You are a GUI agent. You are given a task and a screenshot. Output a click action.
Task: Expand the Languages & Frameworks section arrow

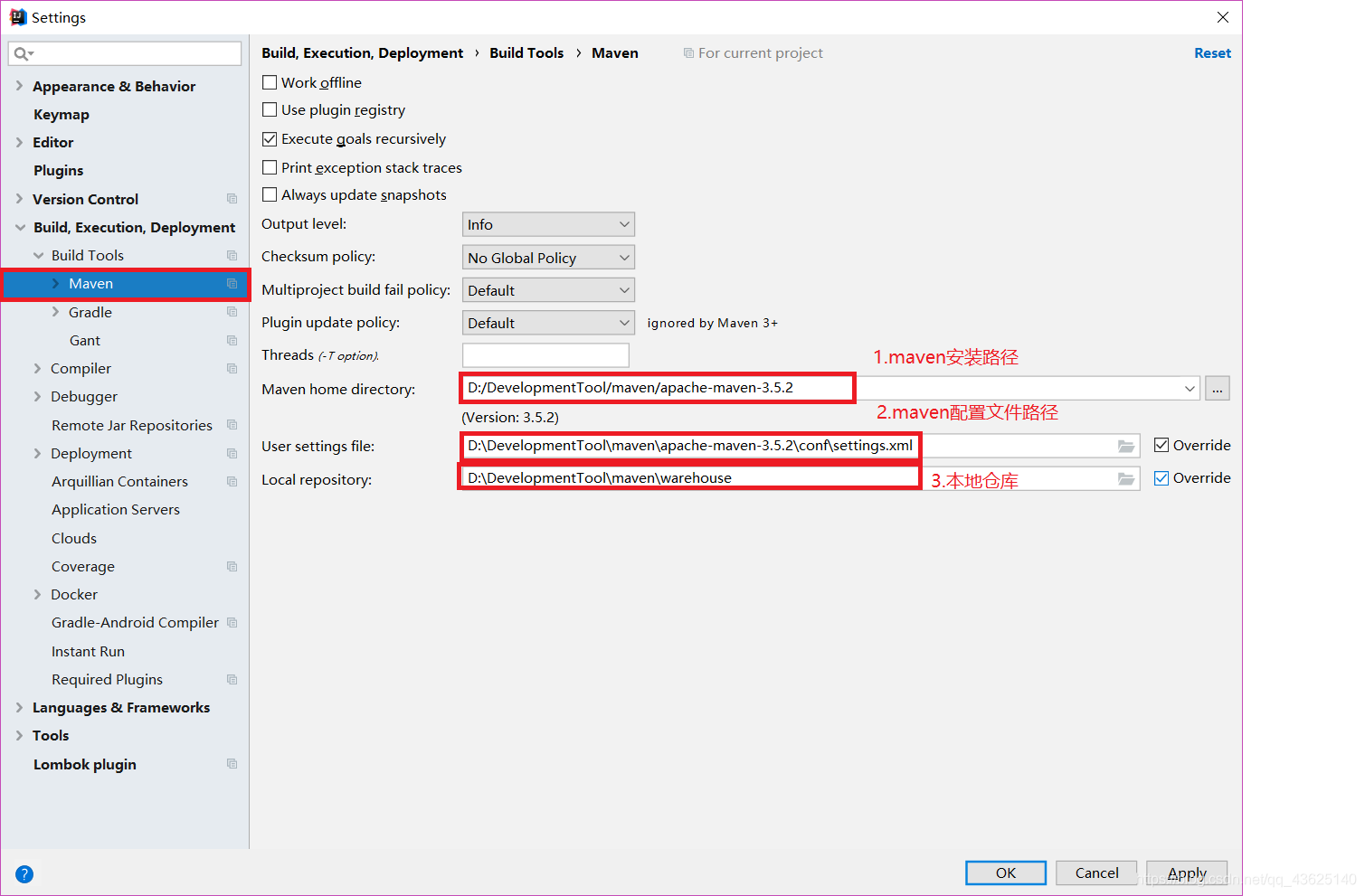(20, 707)
